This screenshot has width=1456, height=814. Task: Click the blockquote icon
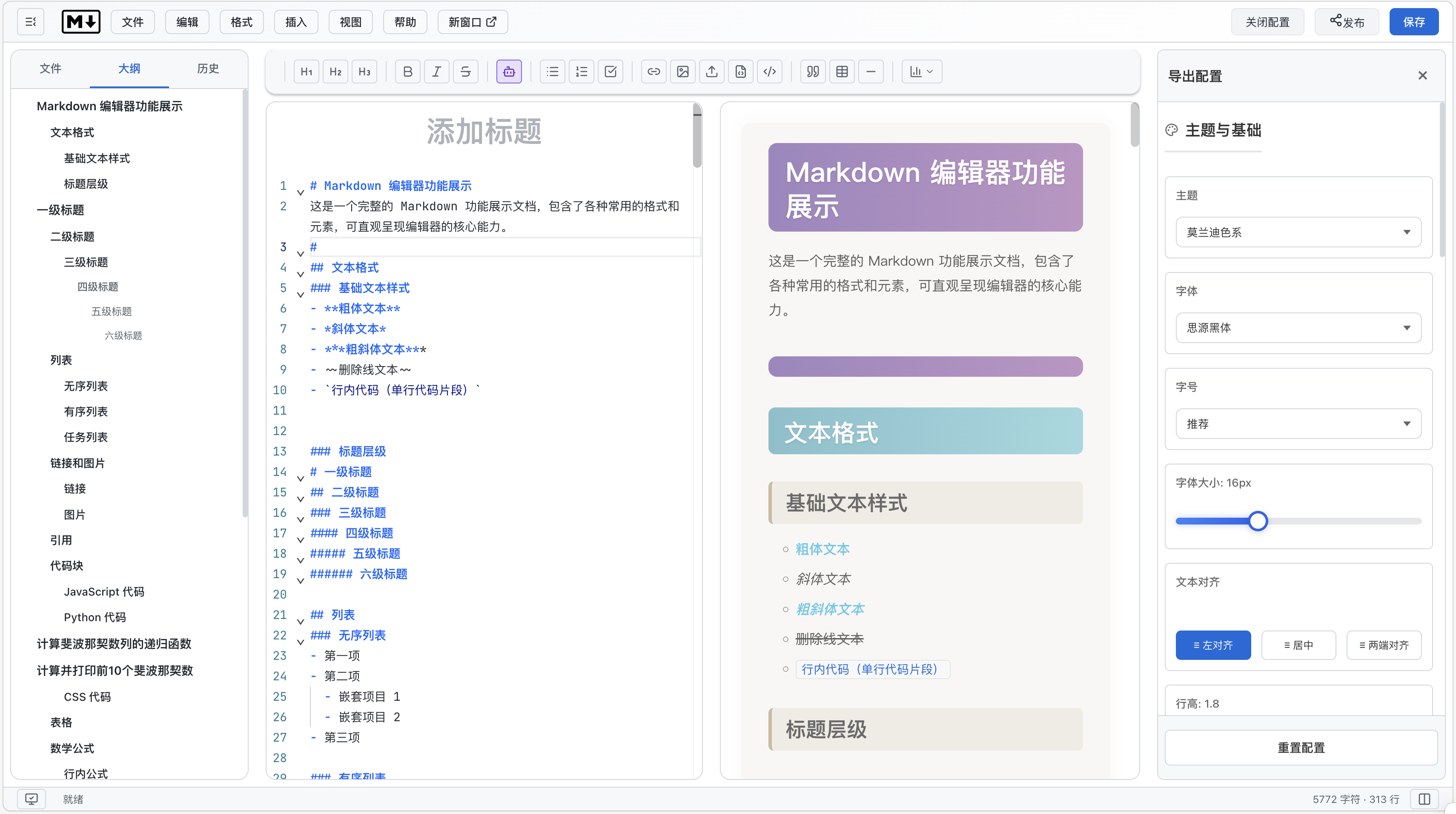click(x=813, y=72)
